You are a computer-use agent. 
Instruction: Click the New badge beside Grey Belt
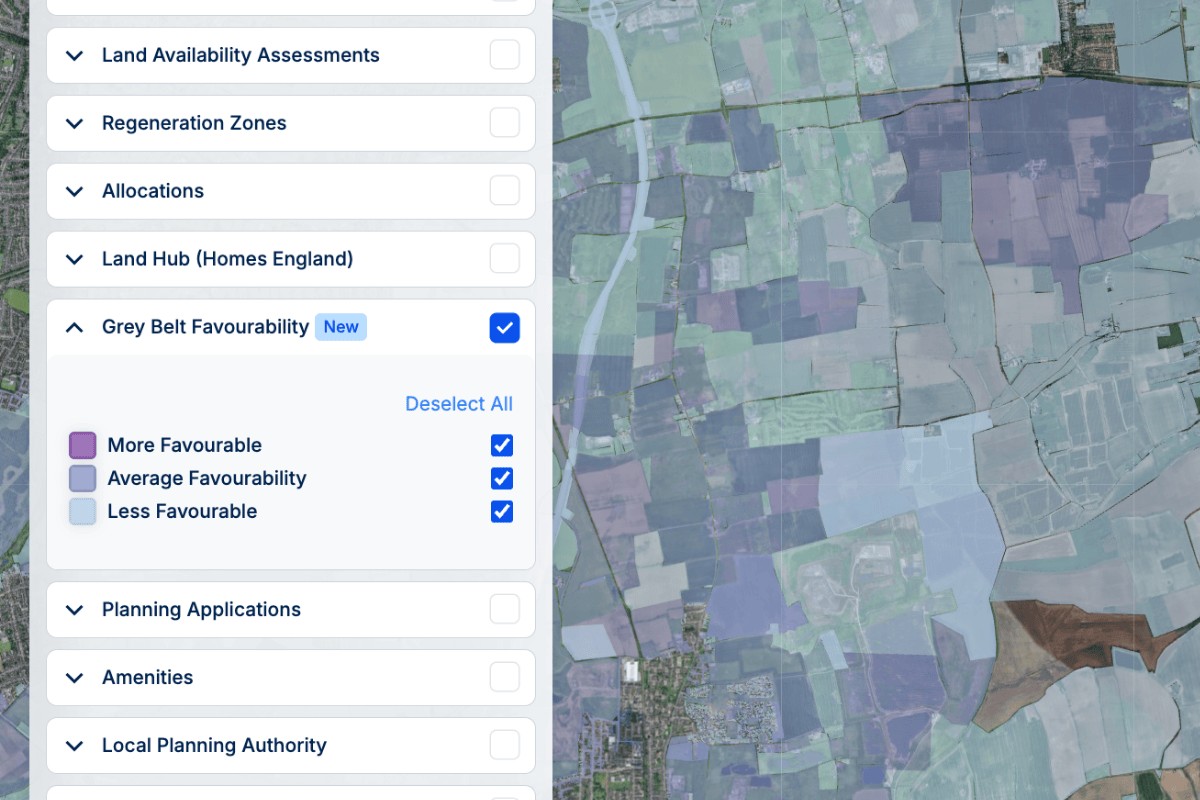[x=341, y=327]
